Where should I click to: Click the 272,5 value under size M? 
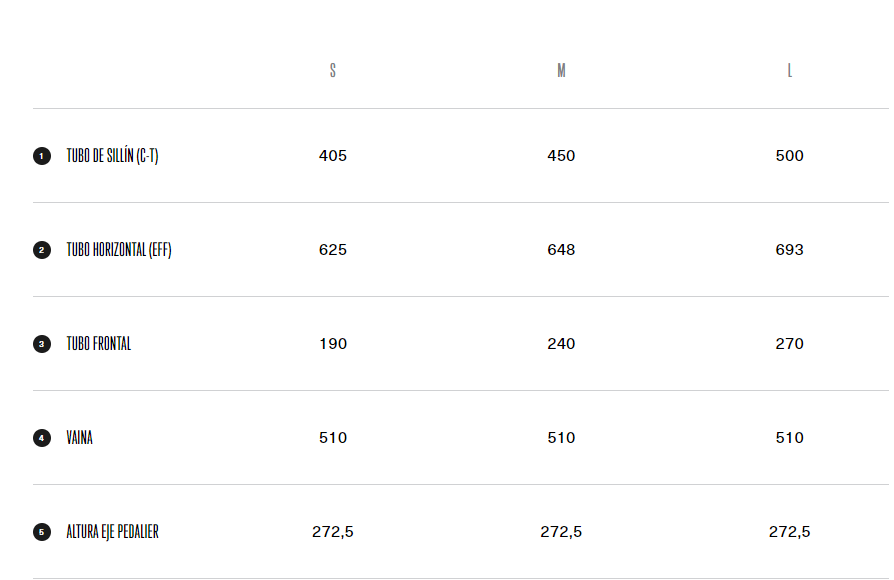[x=561, y=532]
